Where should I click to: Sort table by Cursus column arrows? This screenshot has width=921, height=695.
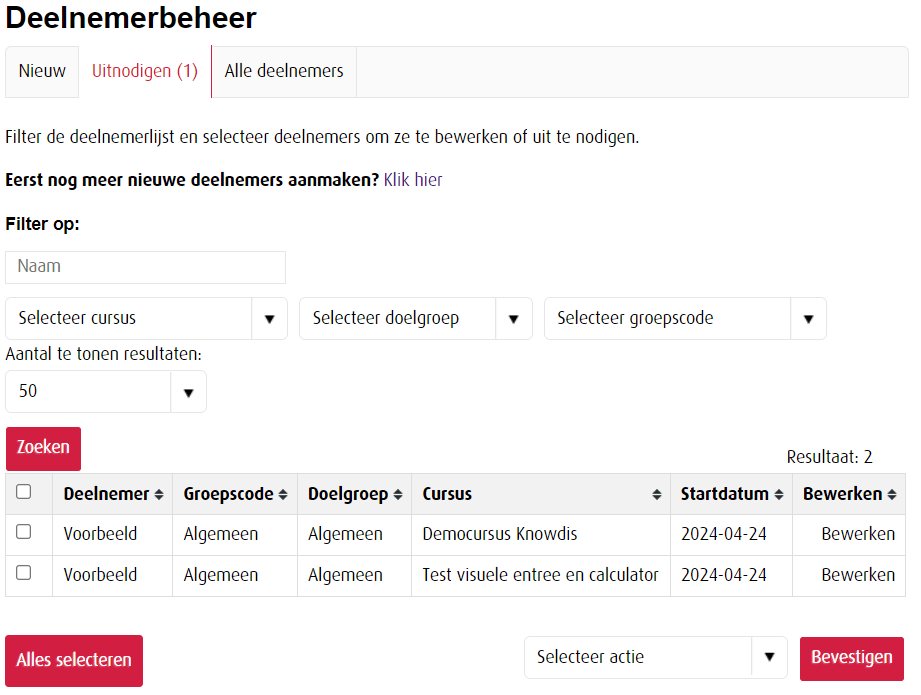[657, 494]
